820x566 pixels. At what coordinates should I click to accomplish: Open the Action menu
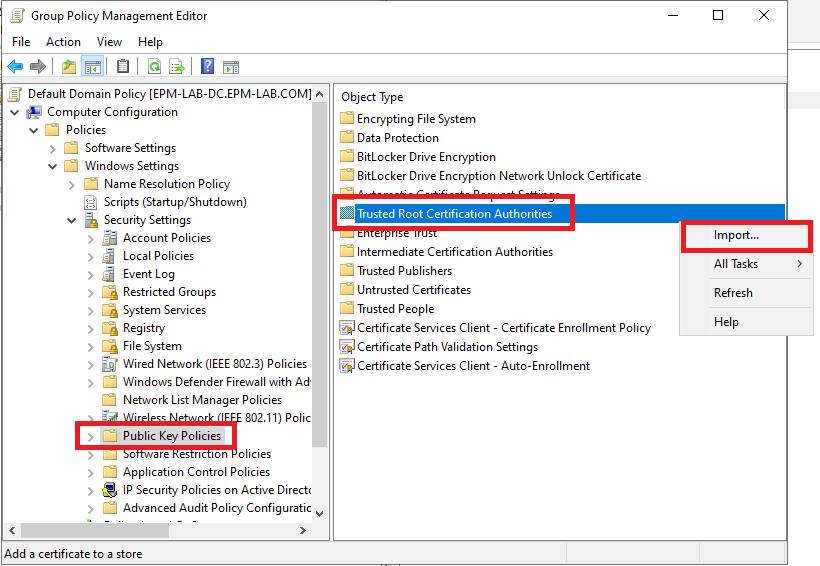(63, 42)
